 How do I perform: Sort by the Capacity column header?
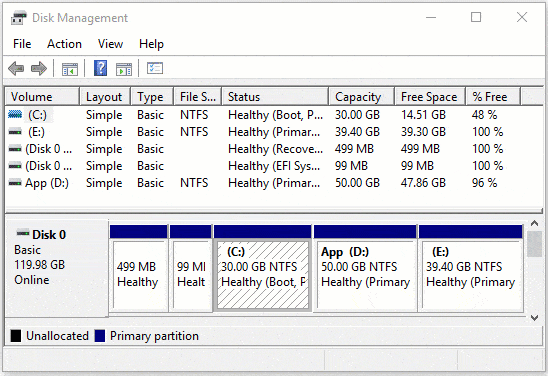[x=362, y=97]
